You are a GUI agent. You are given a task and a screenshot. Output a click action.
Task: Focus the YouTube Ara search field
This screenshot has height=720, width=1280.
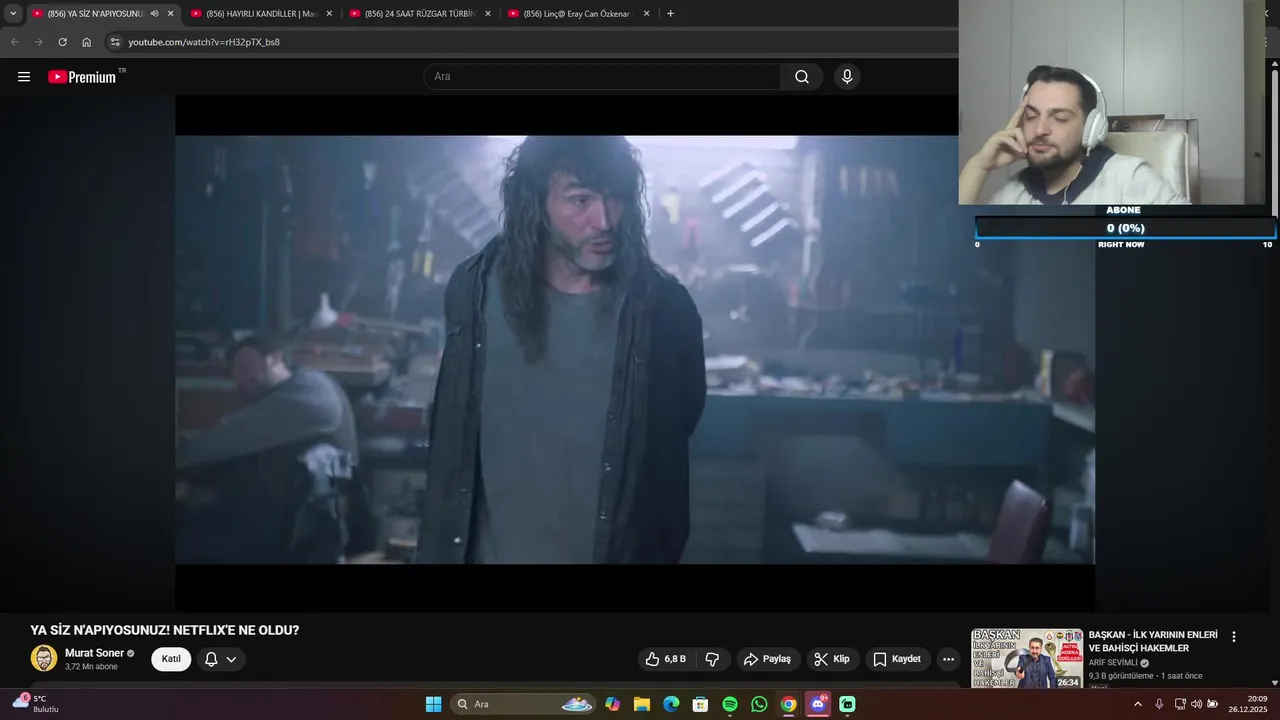pyautogui.click(x=602, y=77)
